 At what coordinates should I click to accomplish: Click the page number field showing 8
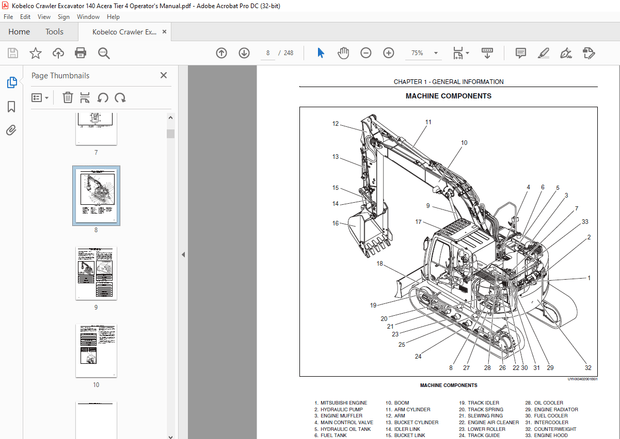click(x=268, y=53)
